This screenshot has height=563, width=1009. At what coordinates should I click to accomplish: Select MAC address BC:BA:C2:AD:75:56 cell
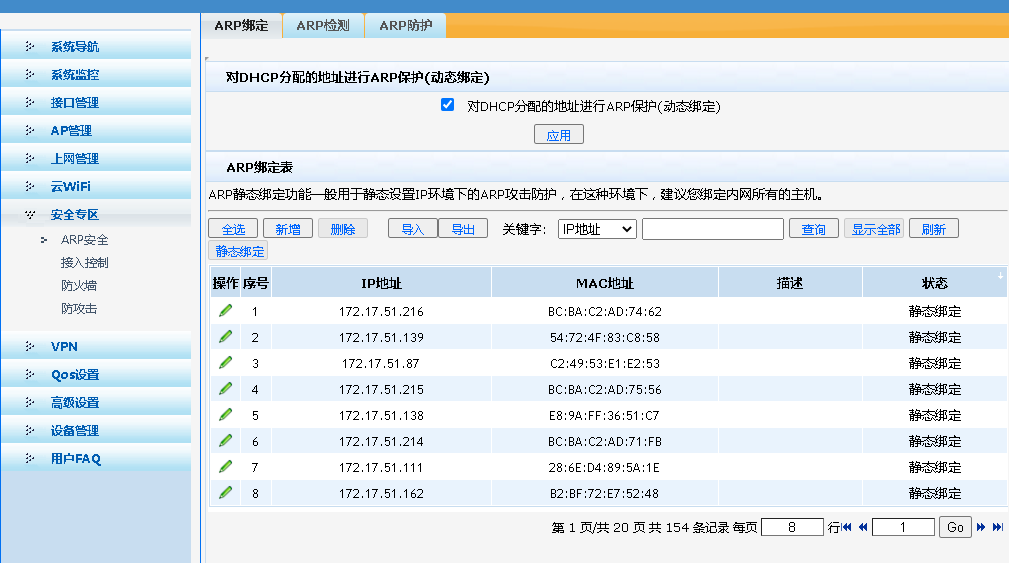(605, 389)
